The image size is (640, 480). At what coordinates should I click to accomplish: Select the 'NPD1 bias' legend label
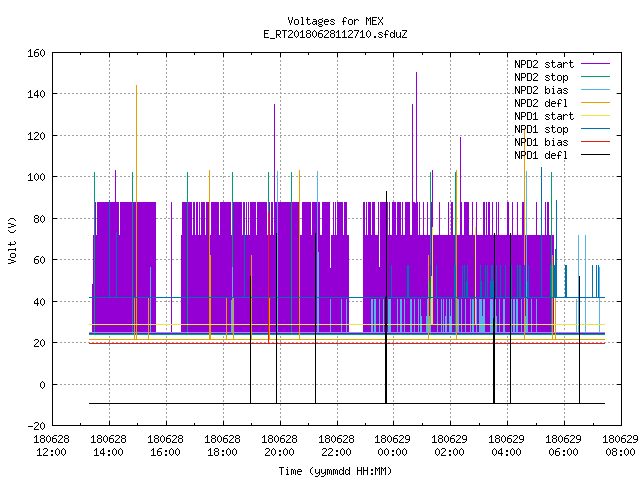(541, 142)
